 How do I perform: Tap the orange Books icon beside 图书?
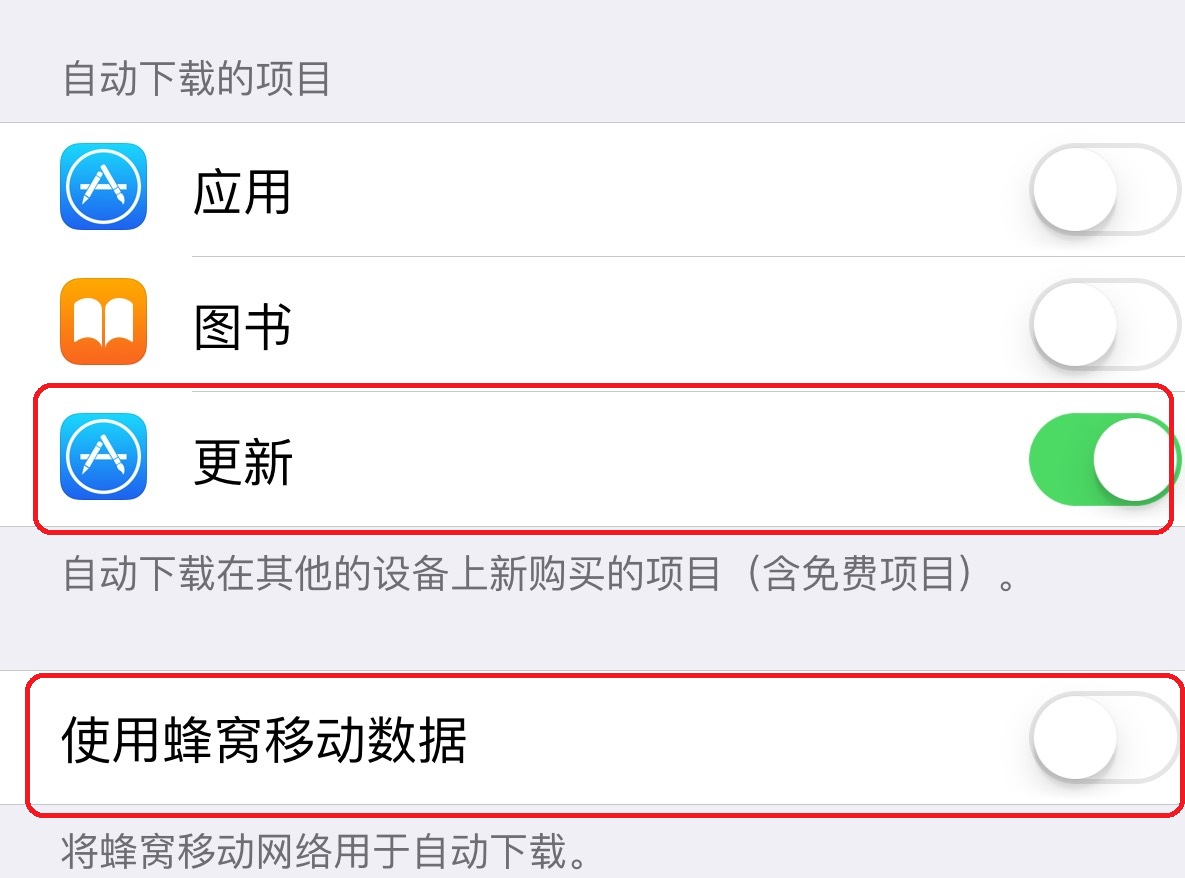coord(104,322)
